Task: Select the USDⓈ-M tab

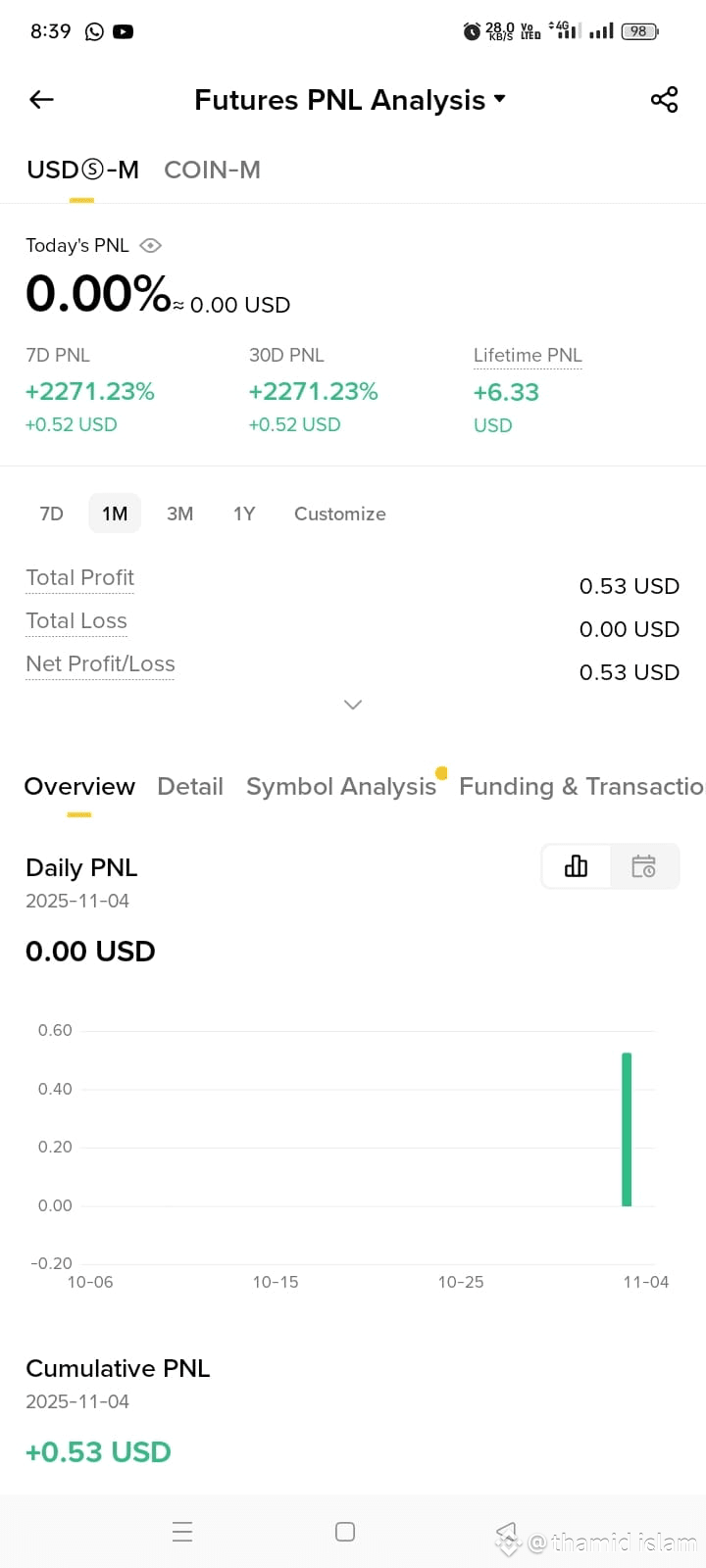Action: 82,170
